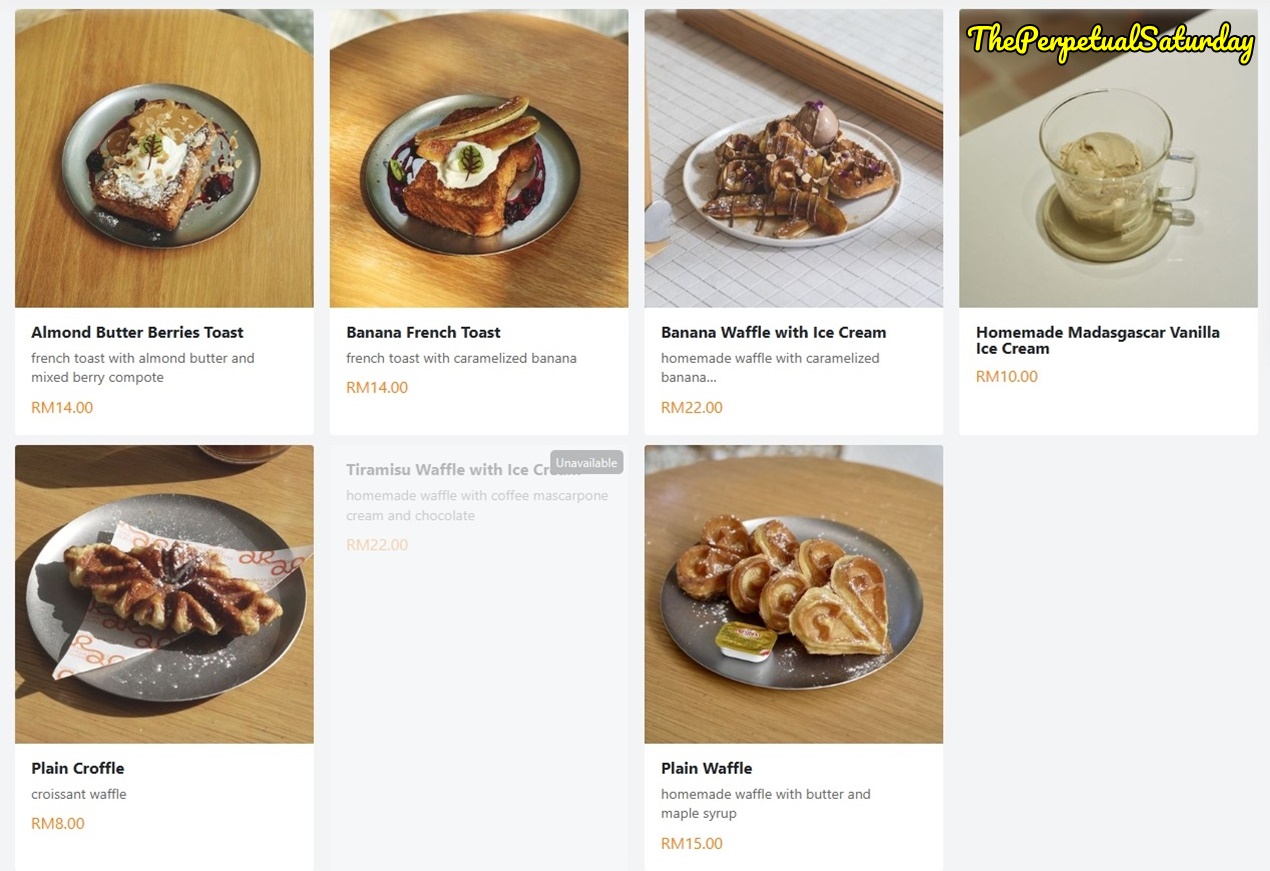1270x871 pixels.
Task: Click the RM10.00 price for Vanilla Ice Cream
Action: 1006,377
